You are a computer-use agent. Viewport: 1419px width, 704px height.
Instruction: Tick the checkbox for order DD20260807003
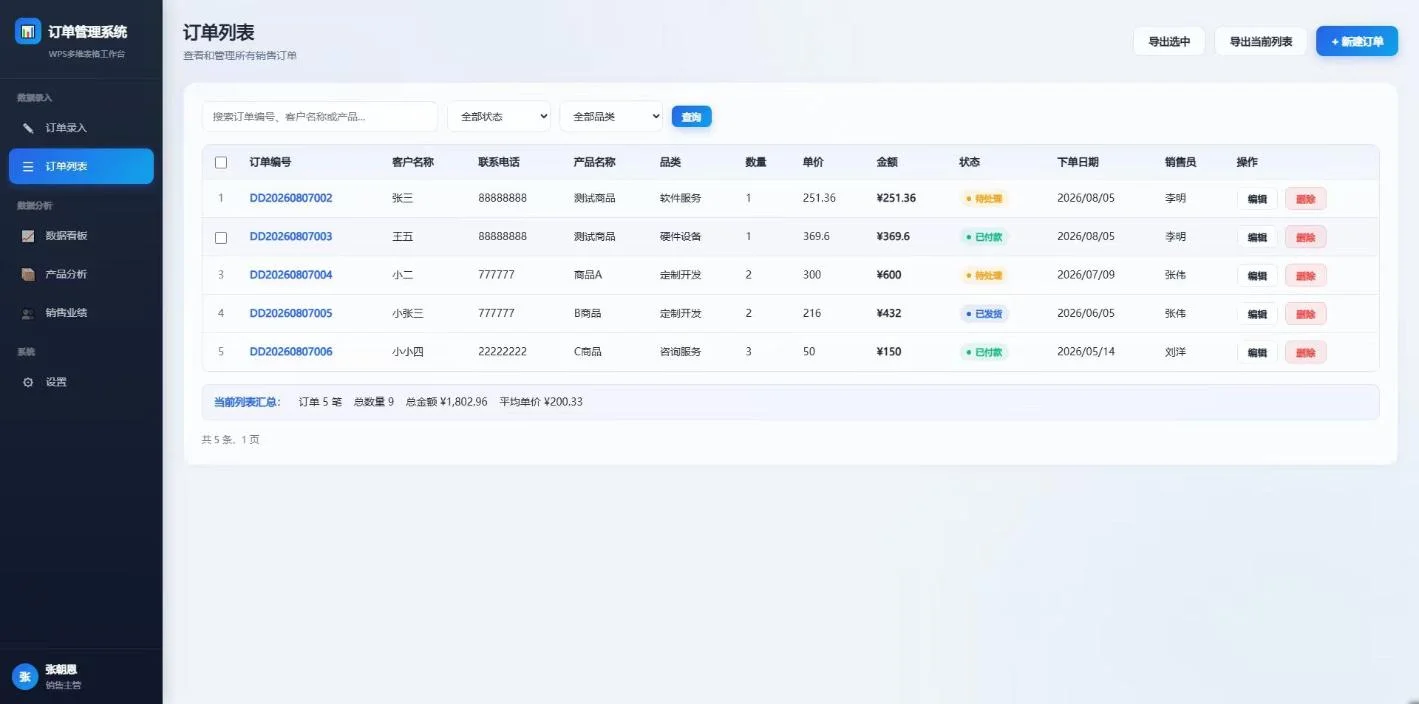pyautogui.click(x=221, y=237)
